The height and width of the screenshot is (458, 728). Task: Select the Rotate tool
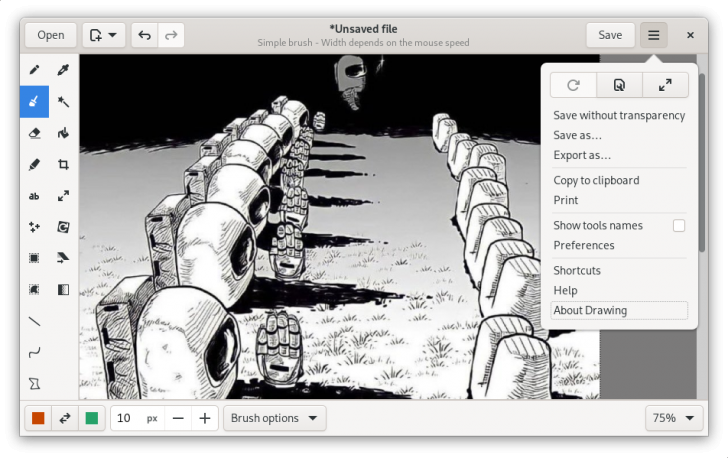[x=63, y=227]
